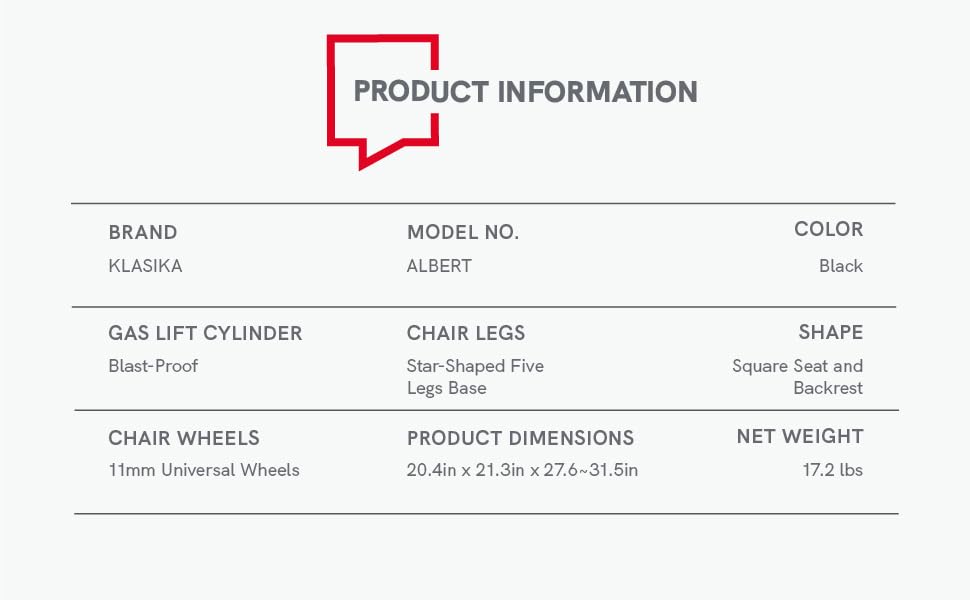Click the CHAIR LEGS label

[466, 333]
